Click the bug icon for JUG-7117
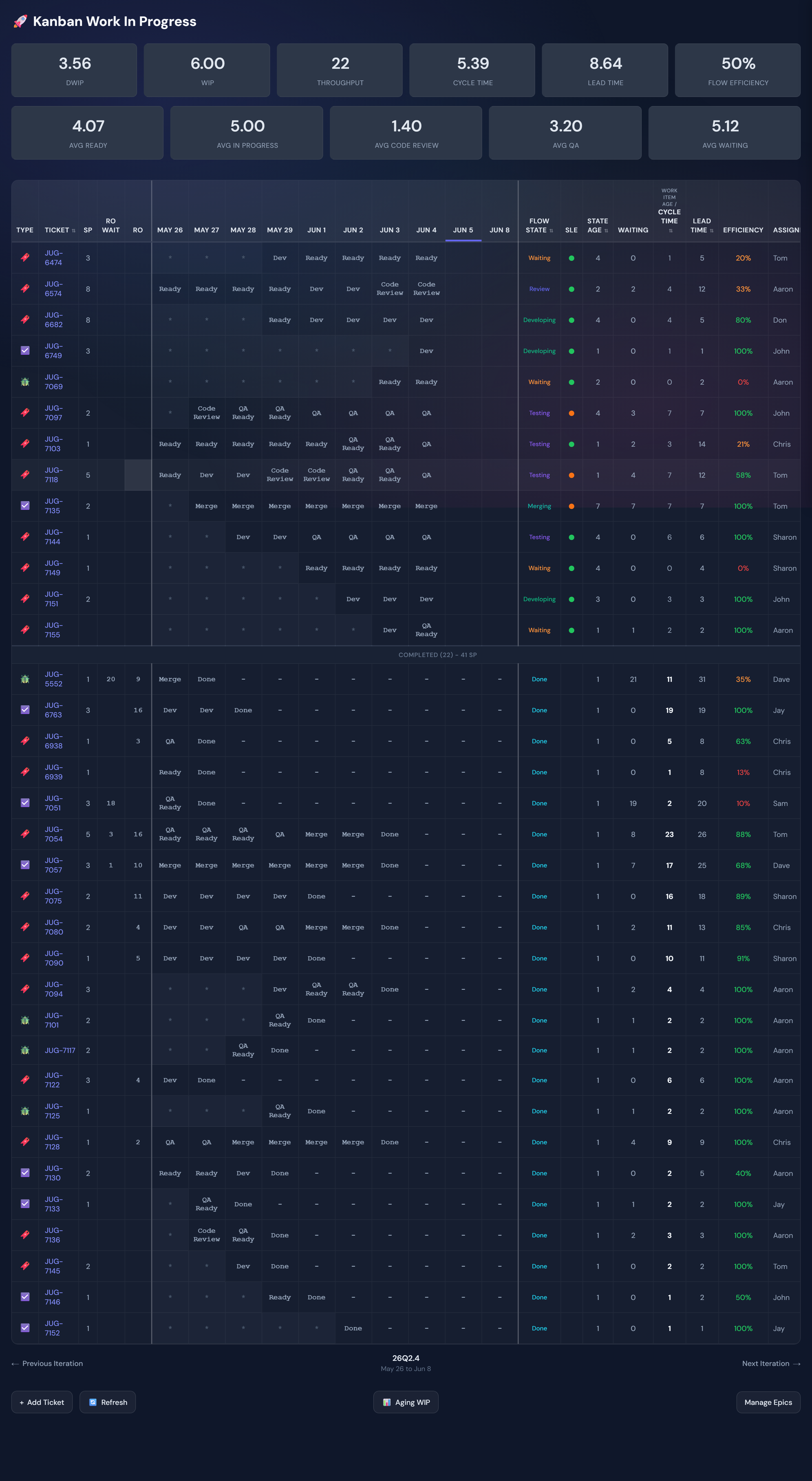The image size is (812, 1481). click(25, 1050)
